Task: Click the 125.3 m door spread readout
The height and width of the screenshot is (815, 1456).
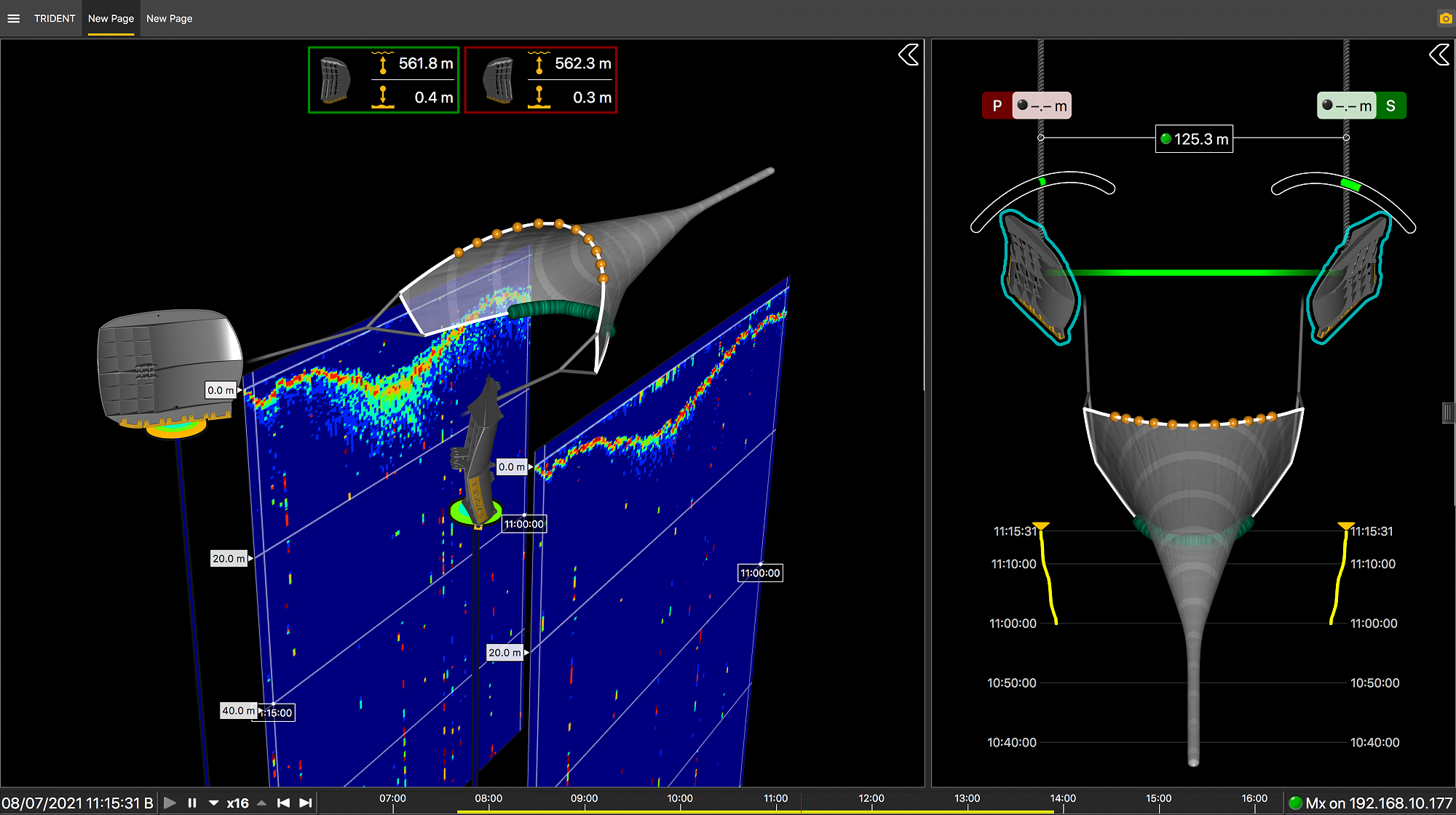Action: (1194, 139)
